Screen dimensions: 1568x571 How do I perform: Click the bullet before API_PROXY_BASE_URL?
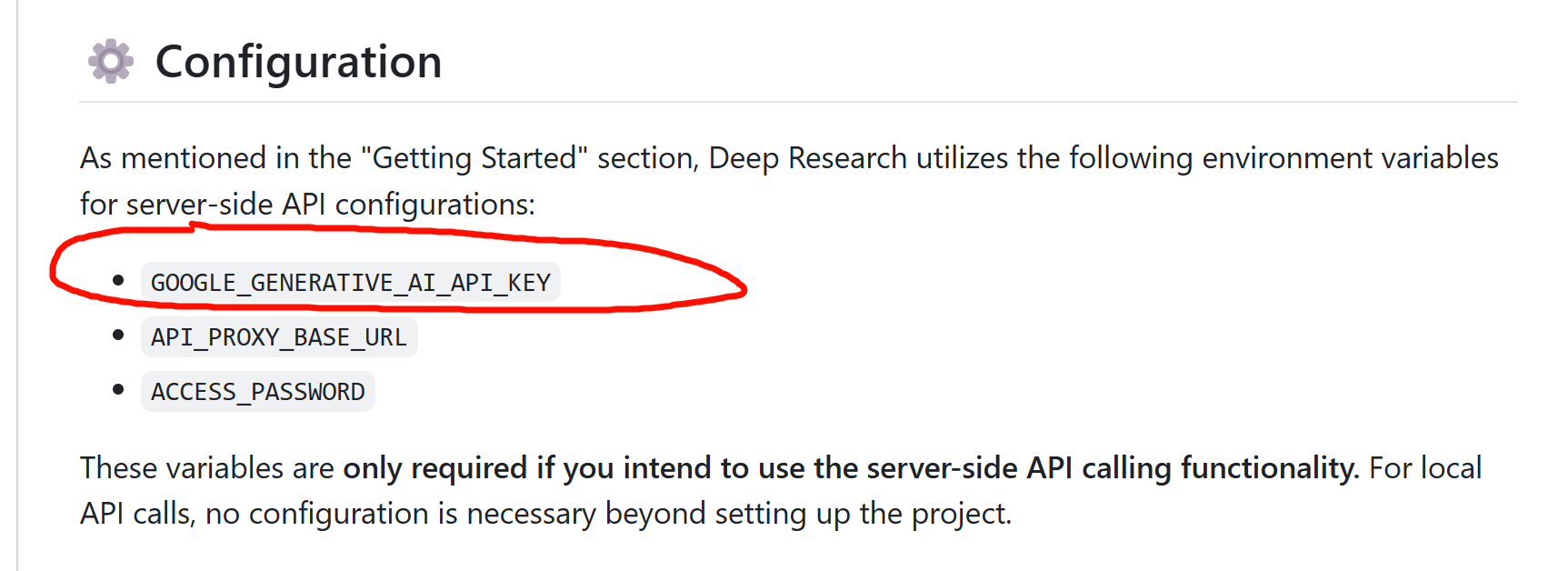point(118,336)
